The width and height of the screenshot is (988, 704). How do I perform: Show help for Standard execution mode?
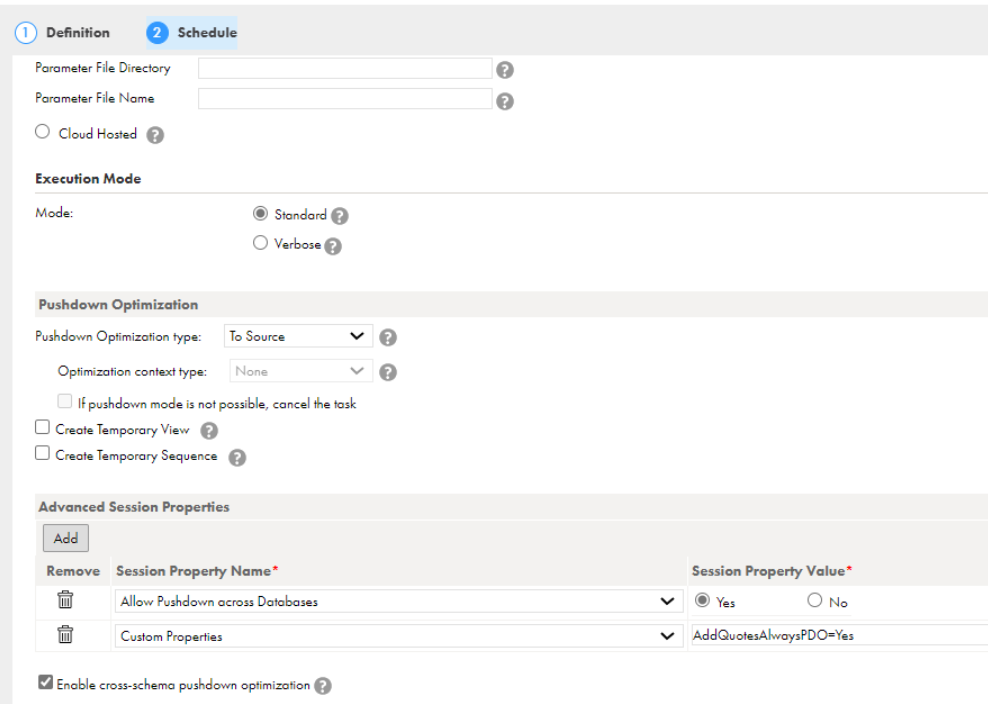pos(340,216)
